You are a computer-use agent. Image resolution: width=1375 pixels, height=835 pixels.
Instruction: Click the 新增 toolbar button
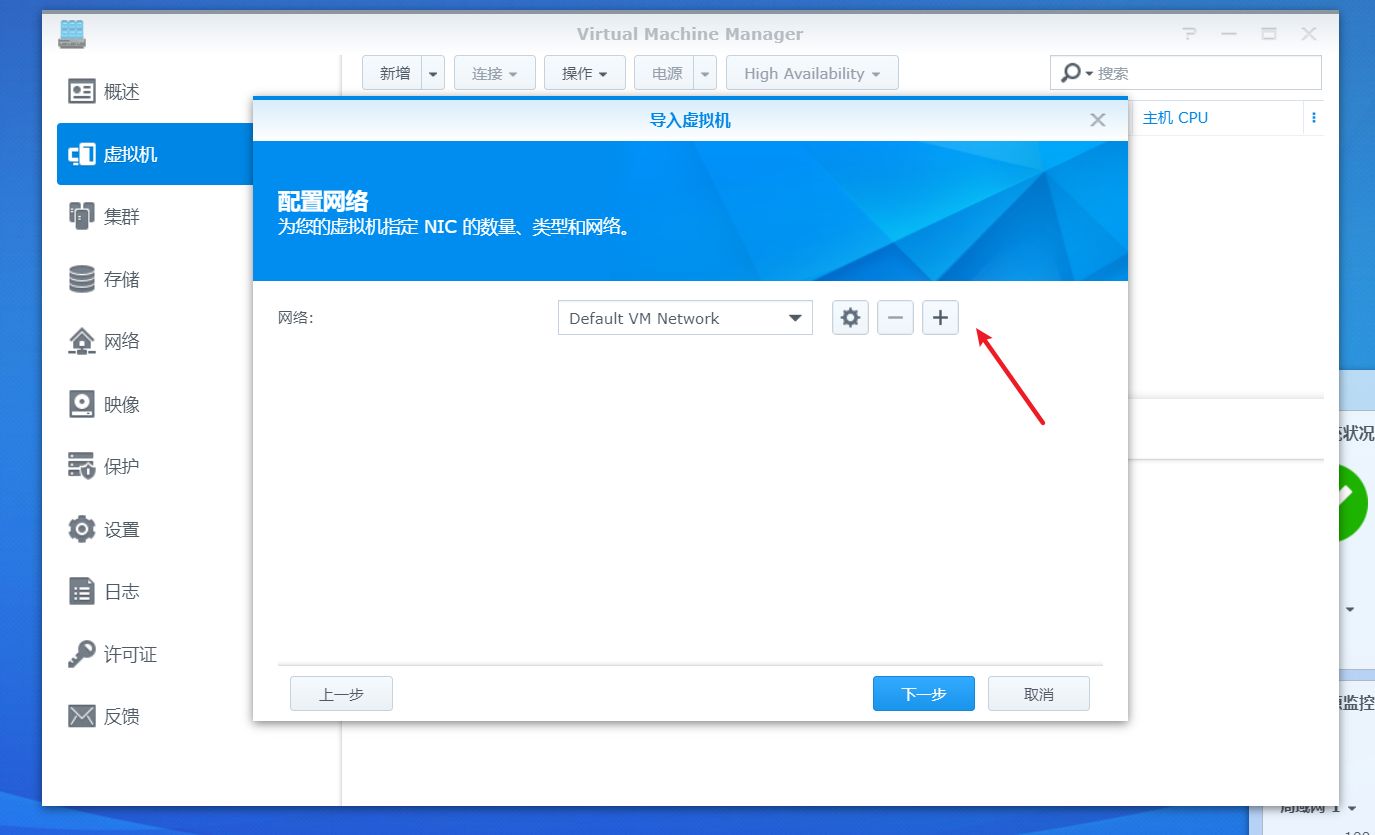pyautogui.click(x=394, y=73)
